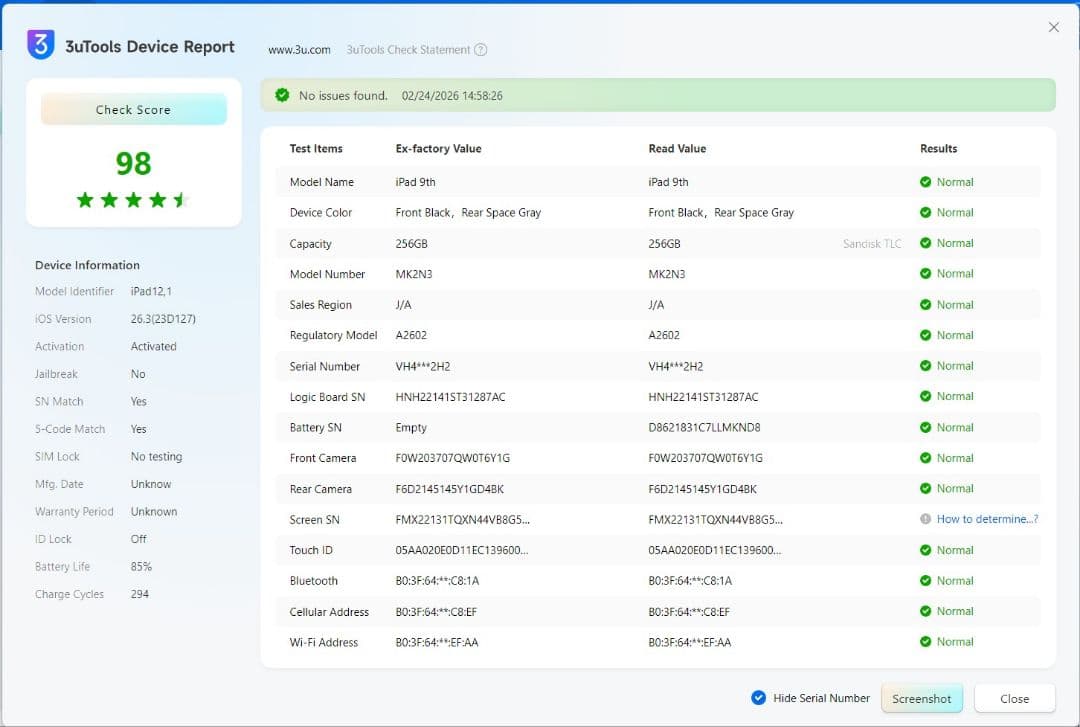1080x727 pixels.
Task: Click the 'Empty' ex-factory Battery SN value
Action: click(x=411, y=427)
